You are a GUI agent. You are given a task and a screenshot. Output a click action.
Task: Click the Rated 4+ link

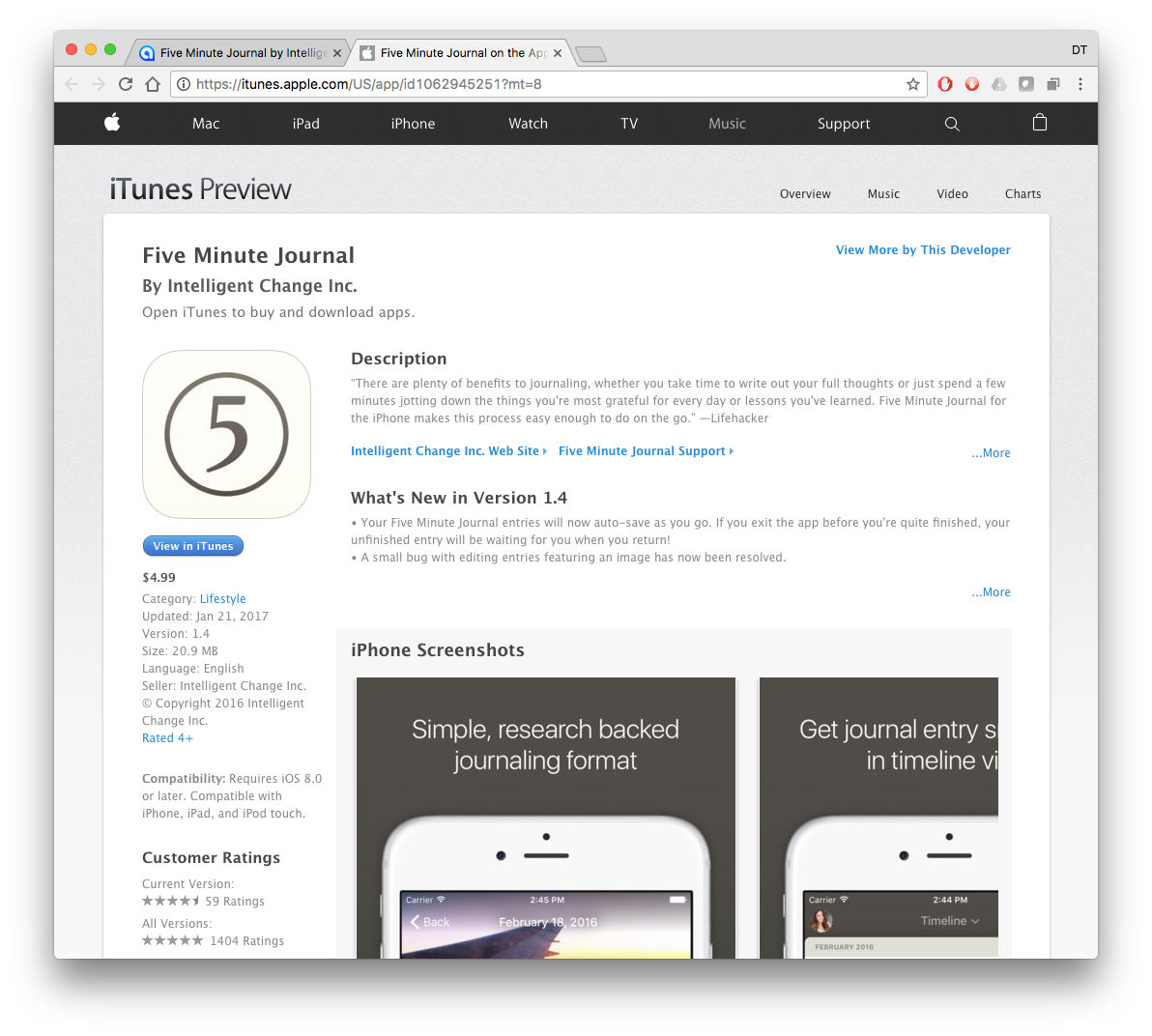coord(167,737)
